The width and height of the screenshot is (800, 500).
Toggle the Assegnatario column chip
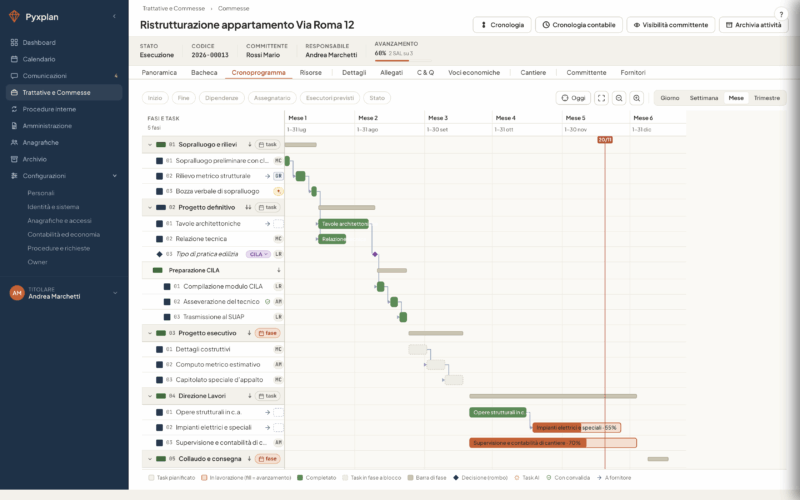coord(272,98)
